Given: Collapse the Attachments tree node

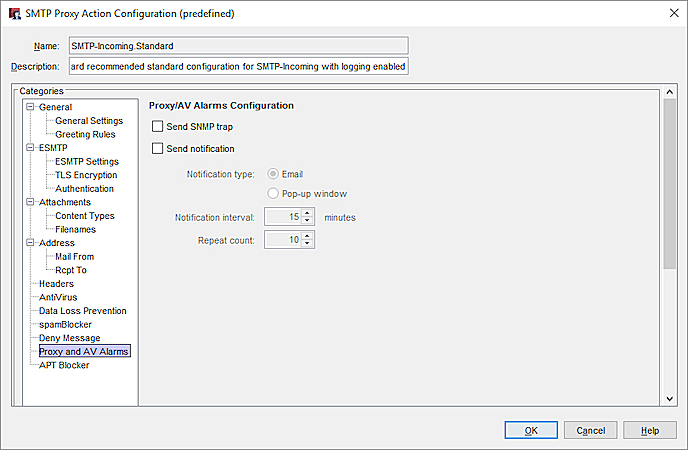Looking at the screenshot, I should (31, 202).
